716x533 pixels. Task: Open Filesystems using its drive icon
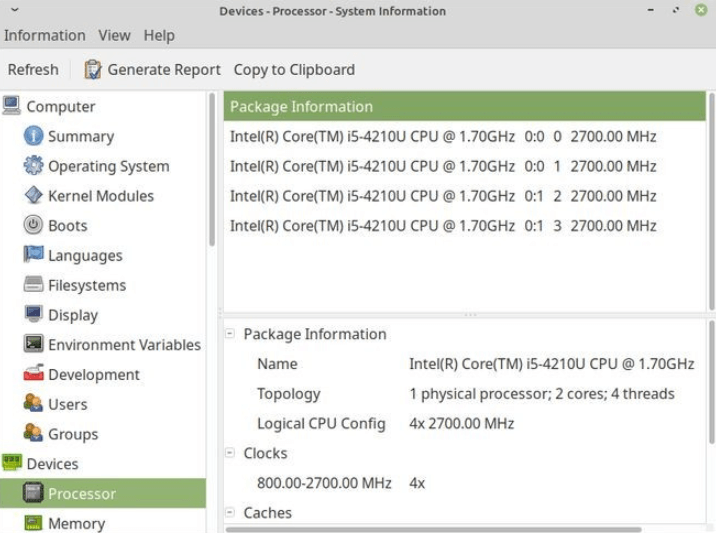pos(33,285)
